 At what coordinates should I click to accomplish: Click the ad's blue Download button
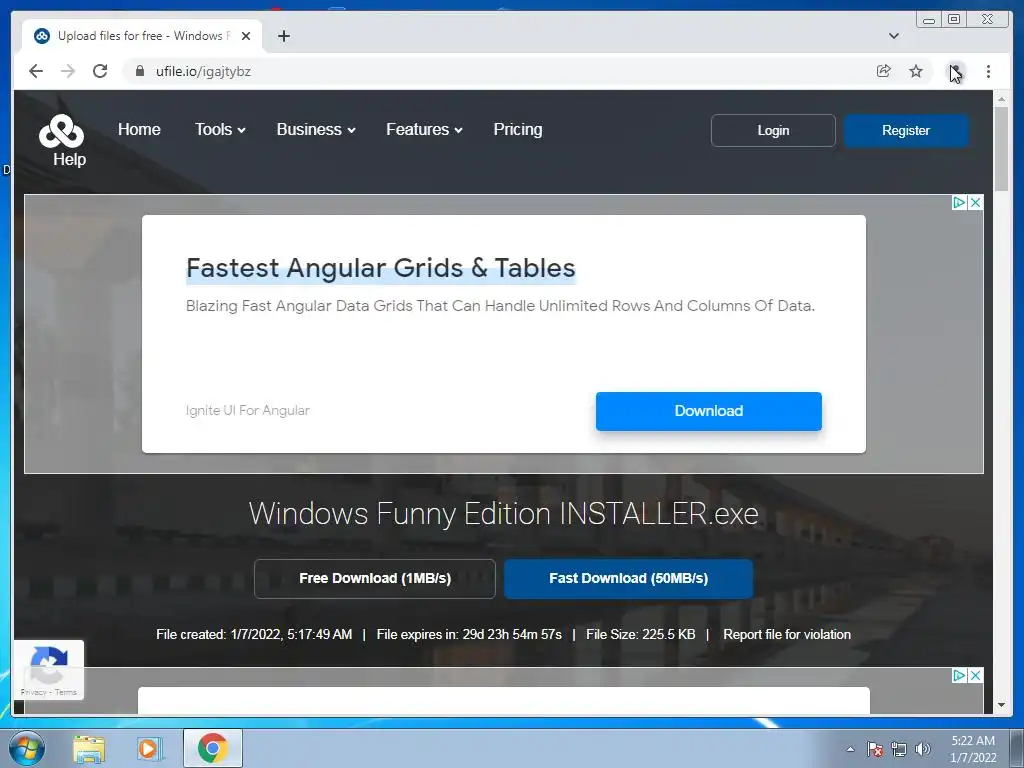(709, 411)
